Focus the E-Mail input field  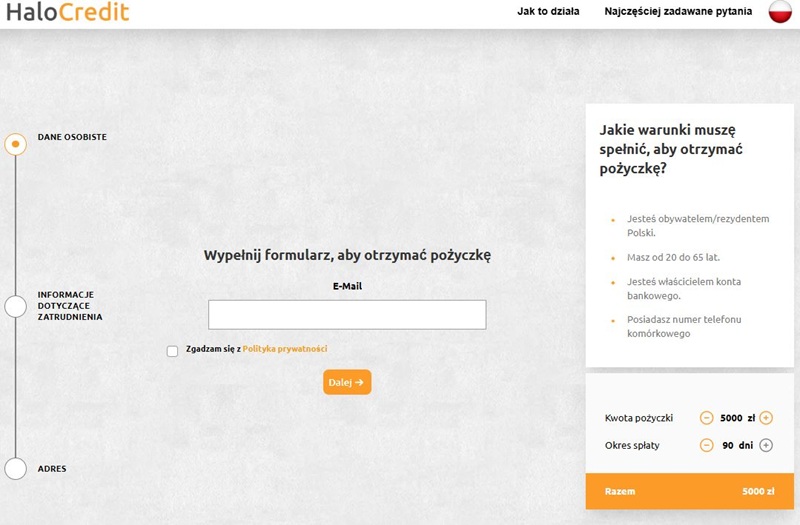click(347, 314)
